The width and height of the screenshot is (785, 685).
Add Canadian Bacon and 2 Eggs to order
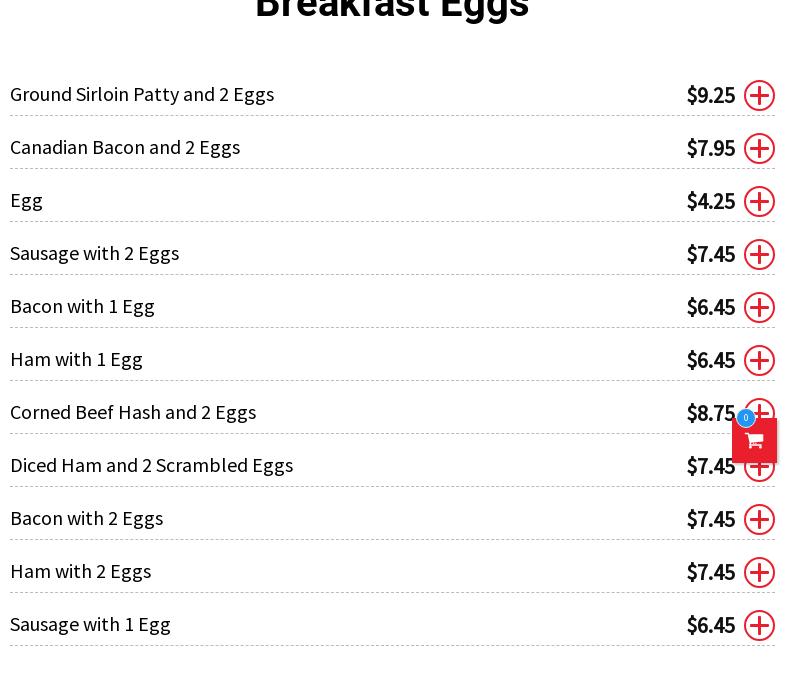tap(759, 149)
